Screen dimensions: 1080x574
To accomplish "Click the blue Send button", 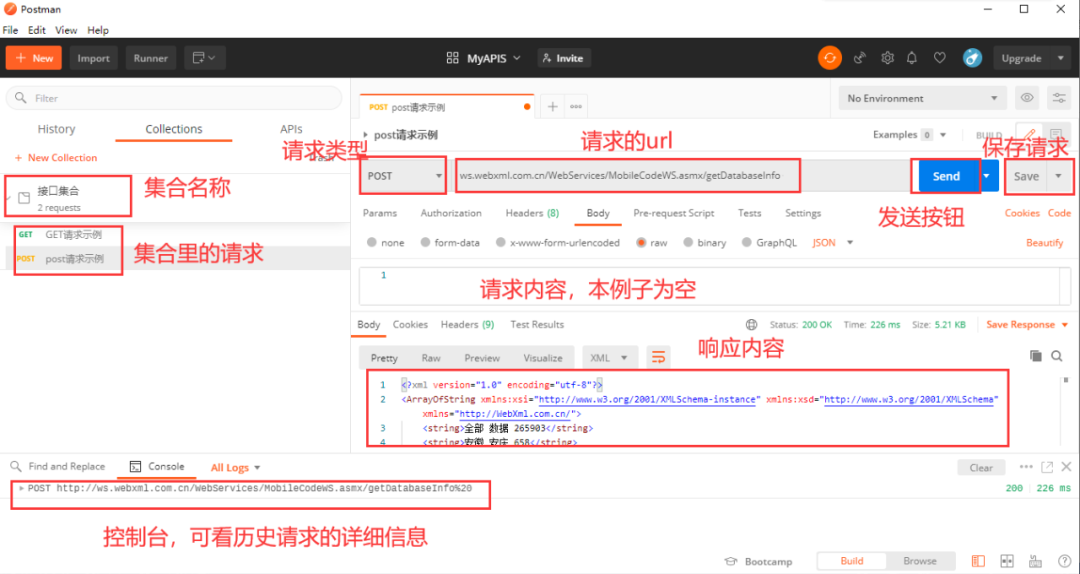I will pyautogui.click(x=946, y=176).
